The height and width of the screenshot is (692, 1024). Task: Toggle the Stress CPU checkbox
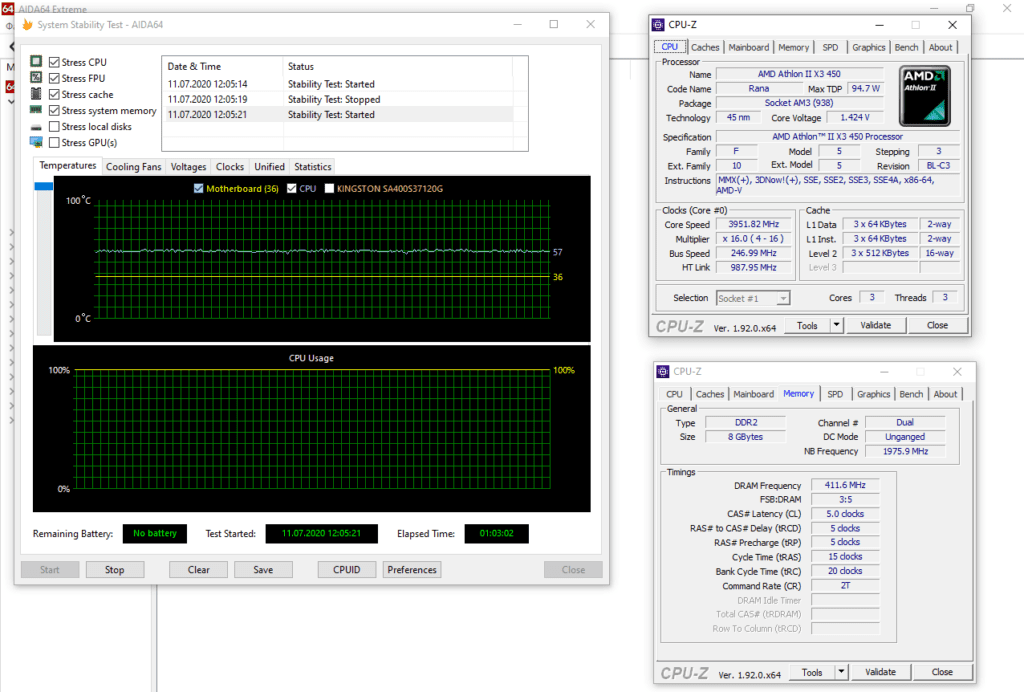[x=54, y=62]
